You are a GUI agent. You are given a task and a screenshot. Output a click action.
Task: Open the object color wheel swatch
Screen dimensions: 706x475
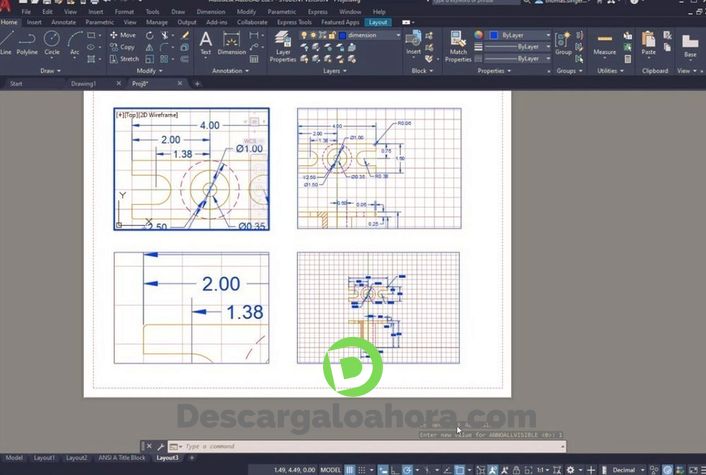click(x=478, y=35)
